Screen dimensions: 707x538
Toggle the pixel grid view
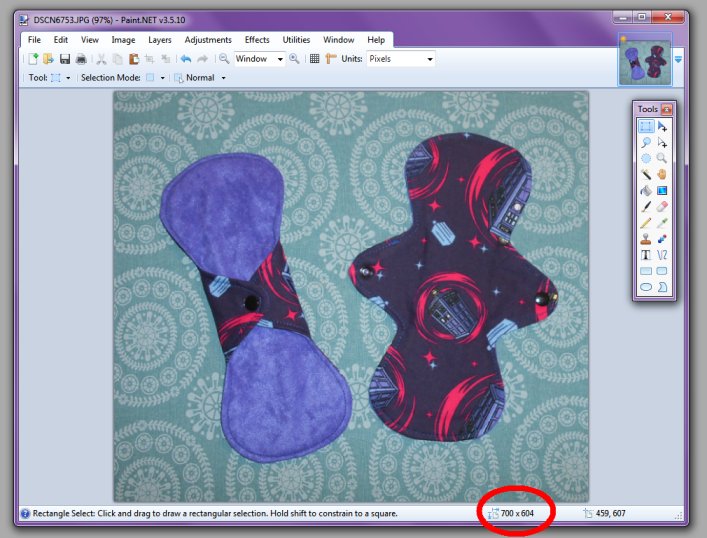[314, 59]
